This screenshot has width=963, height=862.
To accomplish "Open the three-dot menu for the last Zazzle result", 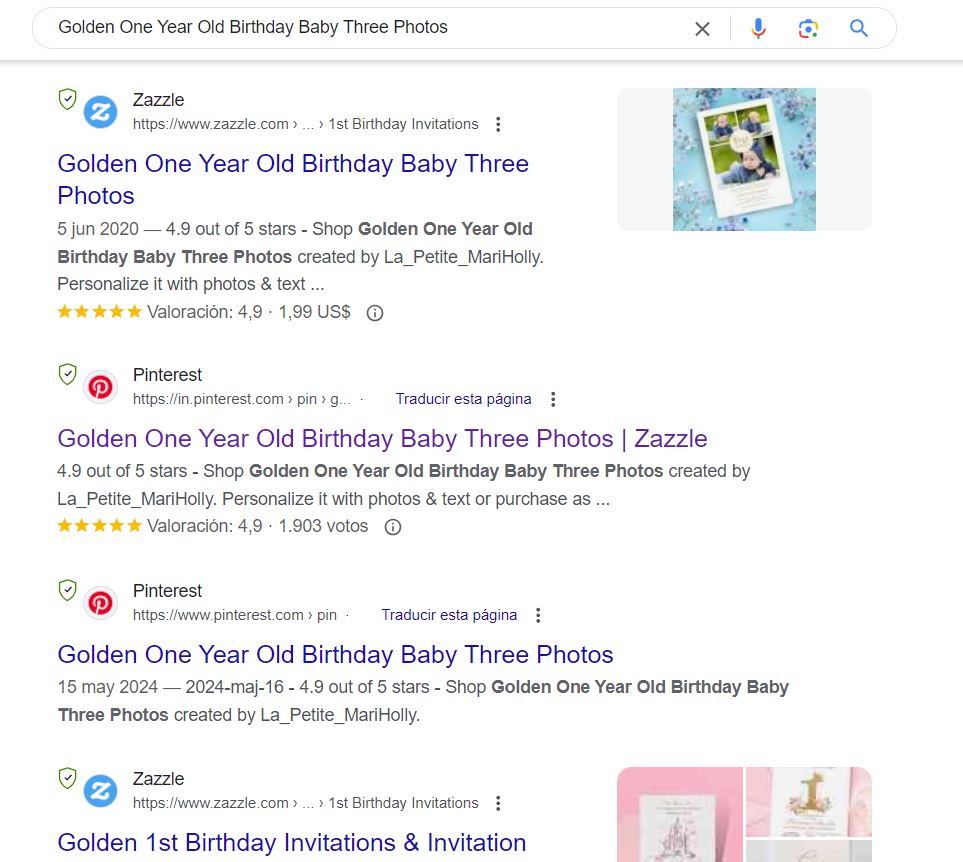I will pyautogui.click(x=498, y=803).
